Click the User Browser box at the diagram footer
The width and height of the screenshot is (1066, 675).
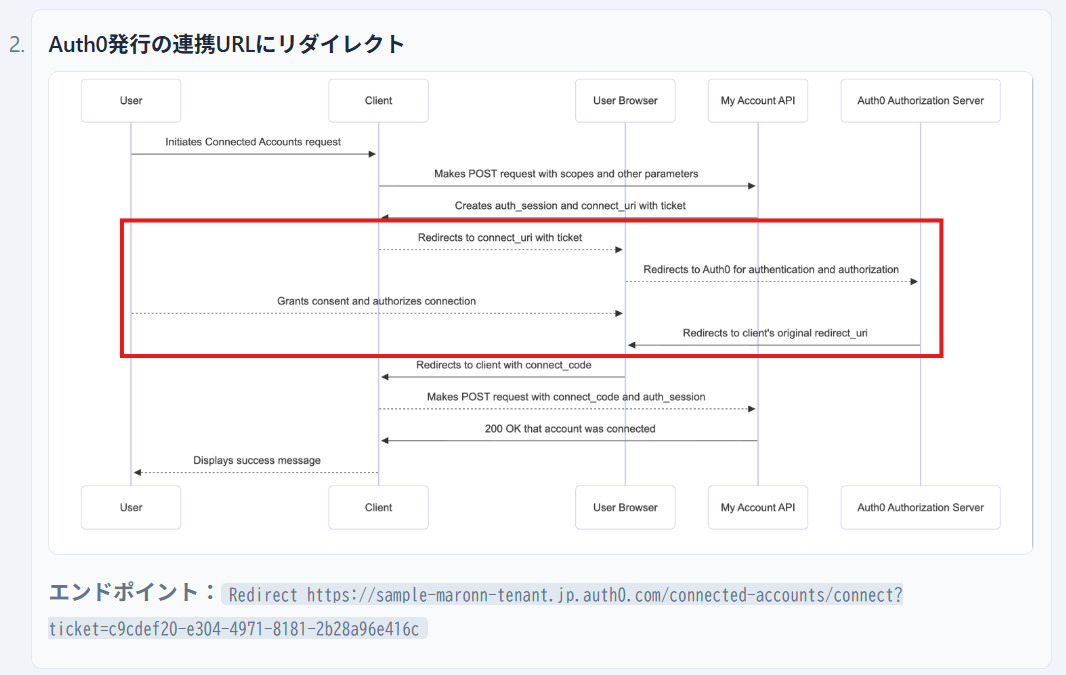point(625,507)
